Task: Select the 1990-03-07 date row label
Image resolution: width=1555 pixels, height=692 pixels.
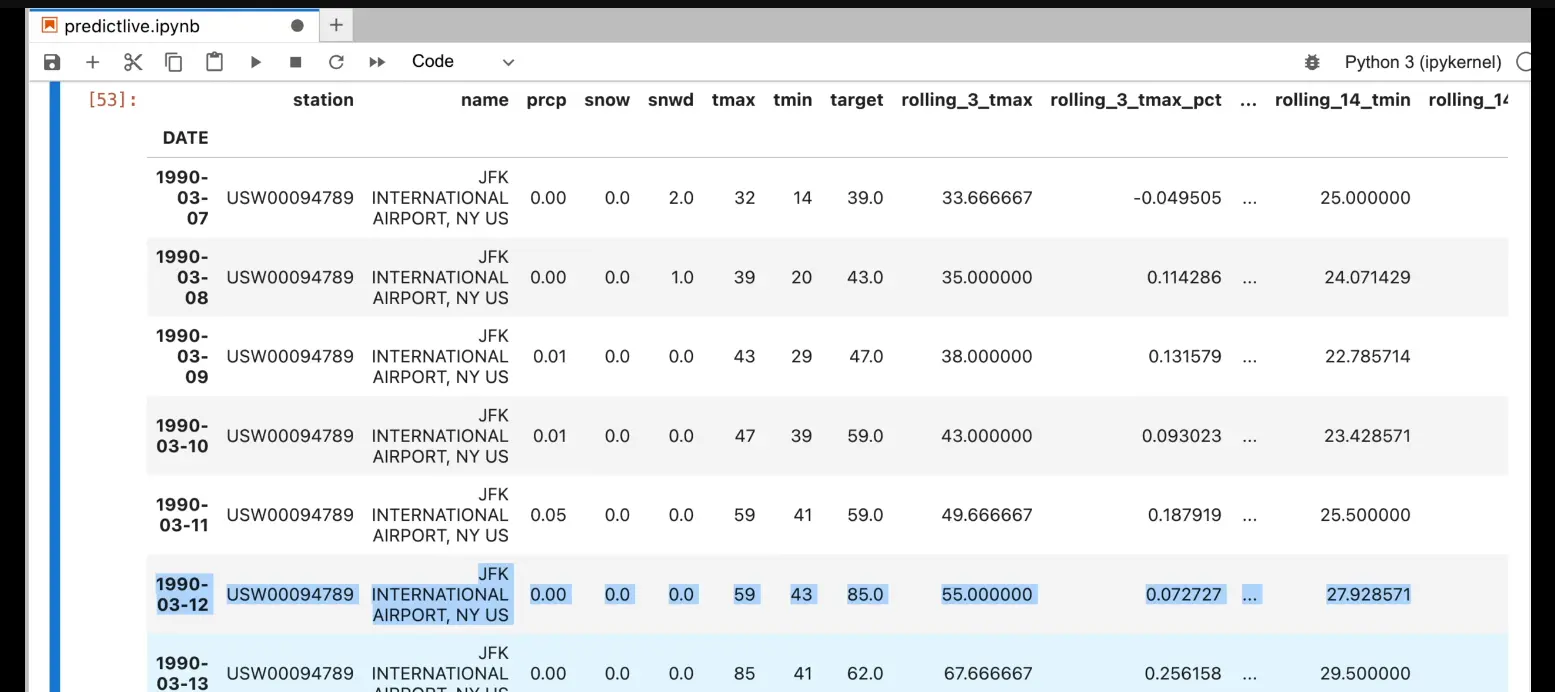Action: (x=183, y=197)
